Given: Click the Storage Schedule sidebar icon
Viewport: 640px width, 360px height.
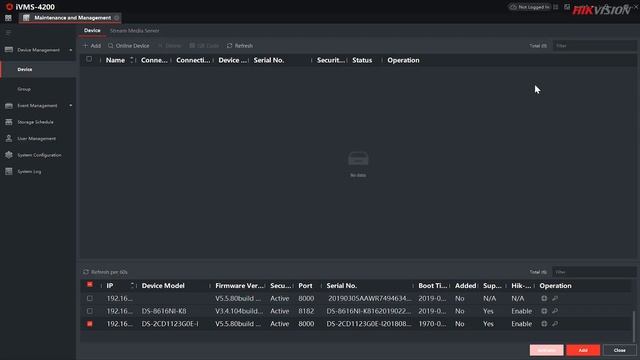Looking at the screenshot, I should 9,122.
